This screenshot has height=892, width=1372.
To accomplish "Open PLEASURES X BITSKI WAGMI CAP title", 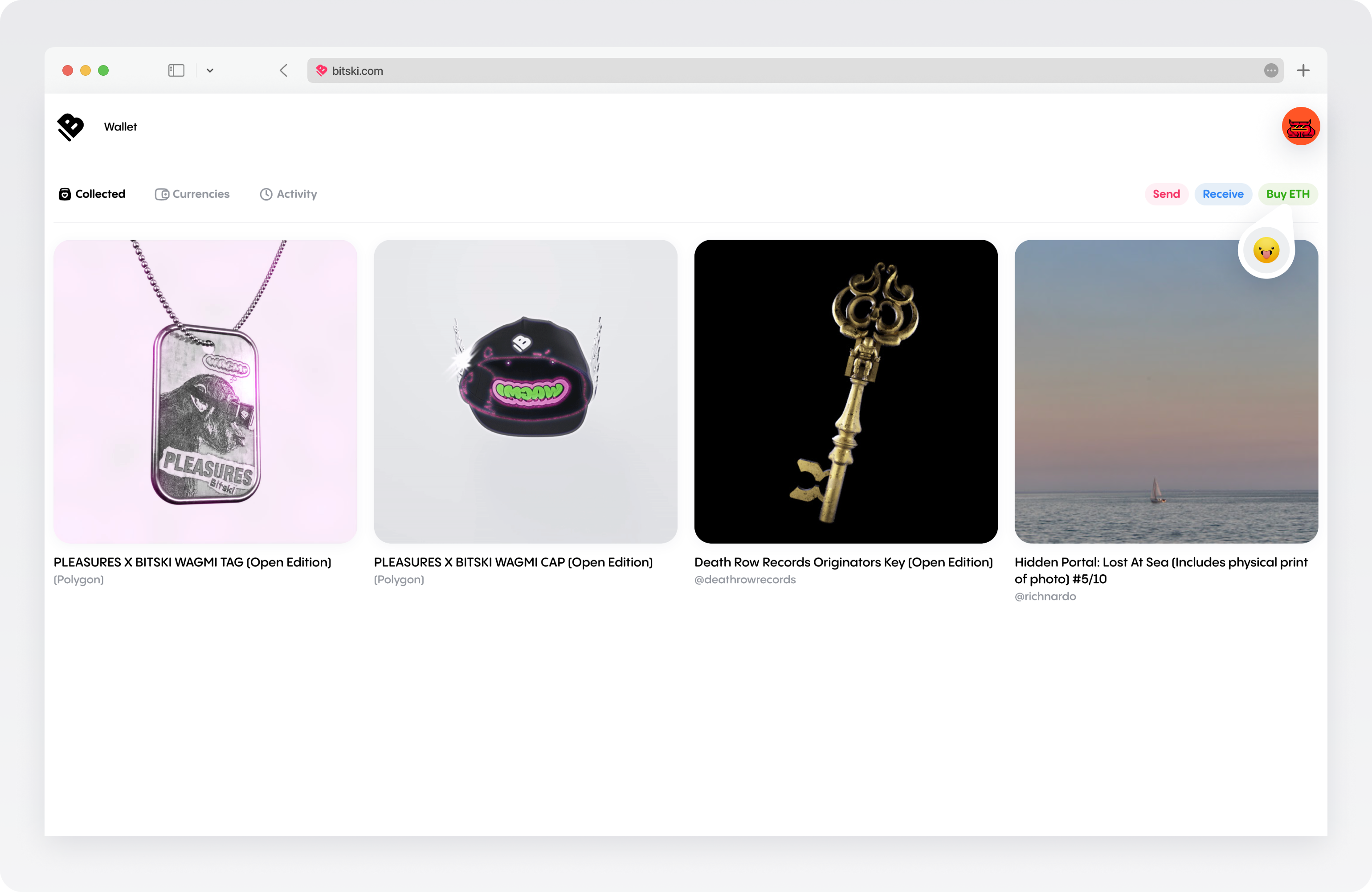I will tap(513, 562).
